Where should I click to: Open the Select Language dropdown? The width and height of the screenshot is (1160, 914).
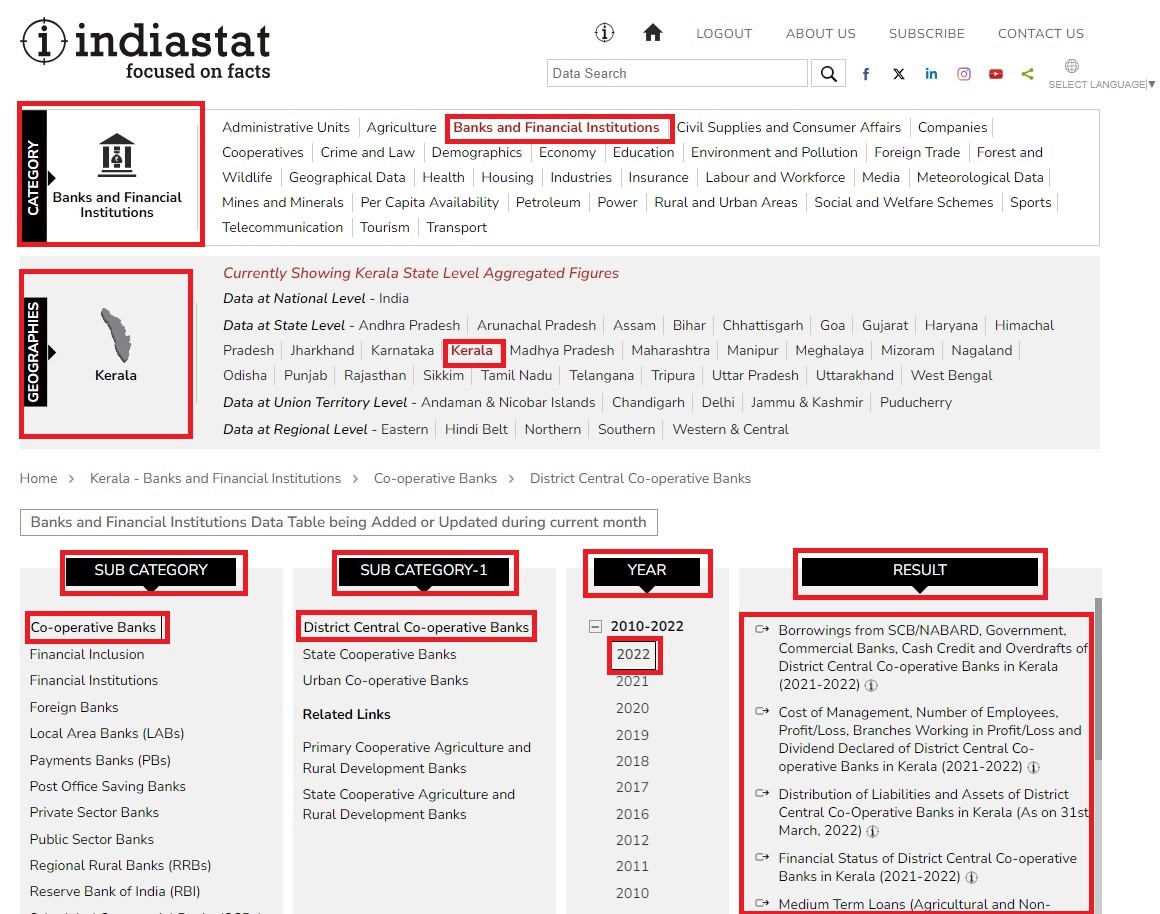click(1100, 84)
